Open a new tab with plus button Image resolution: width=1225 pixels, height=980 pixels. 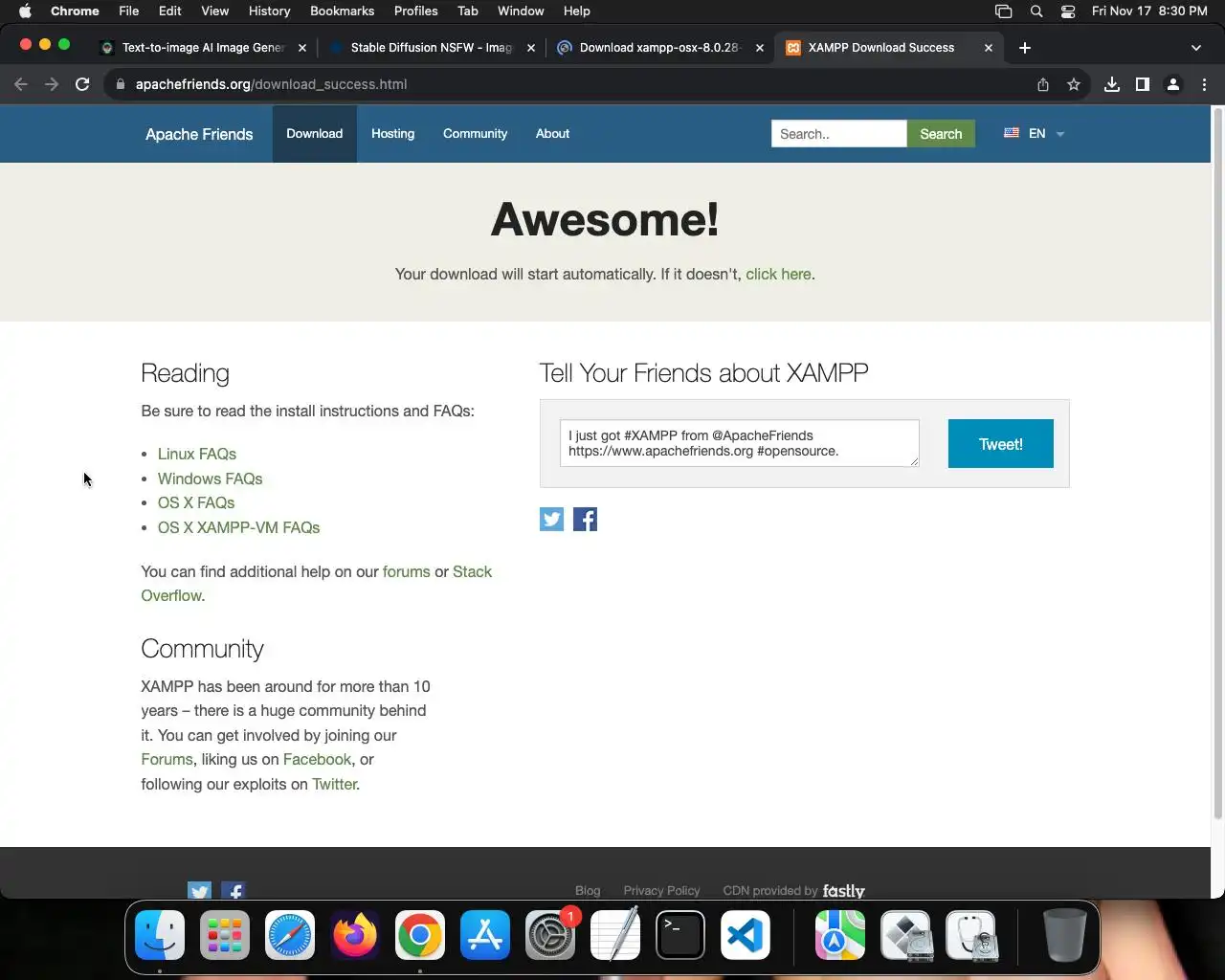coord(1025,47)
